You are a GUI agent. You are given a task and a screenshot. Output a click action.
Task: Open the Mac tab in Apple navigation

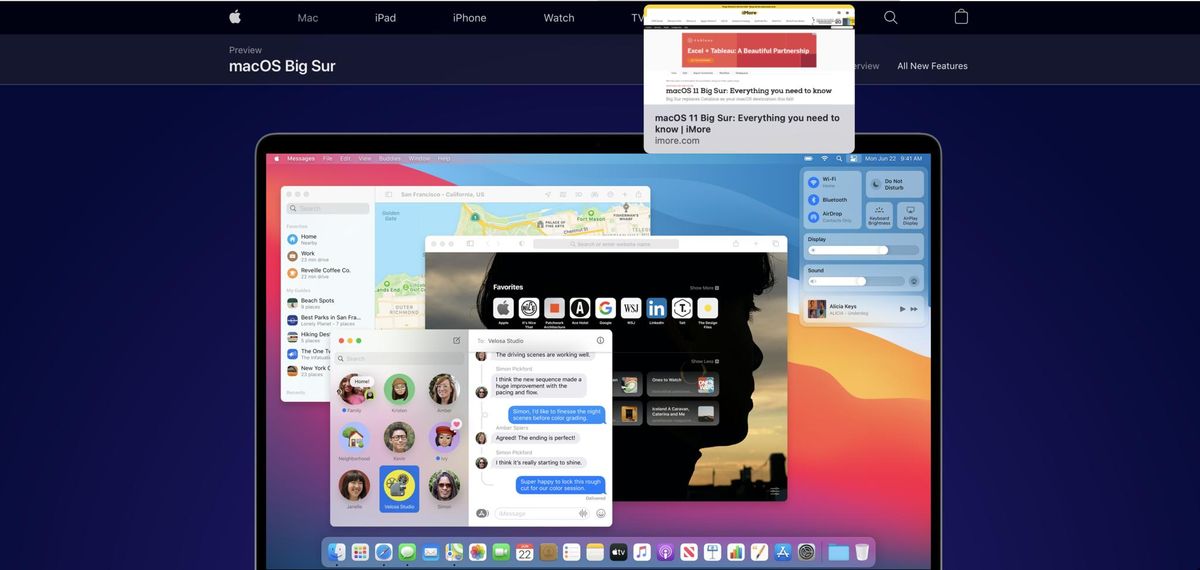[x=307, y=18]
